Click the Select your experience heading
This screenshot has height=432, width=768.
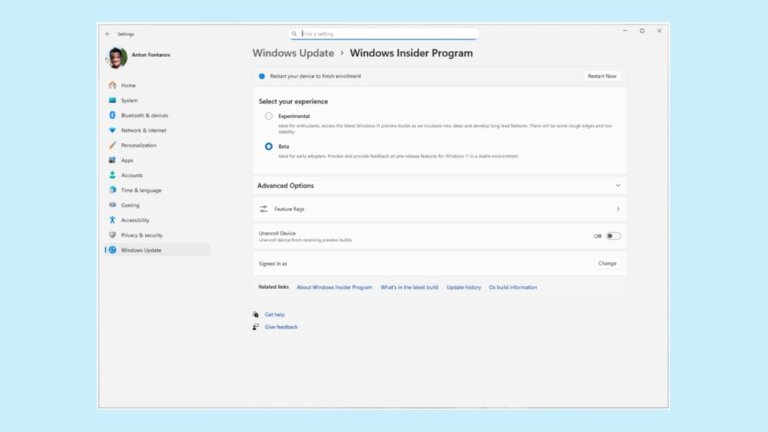click(293, 101)
